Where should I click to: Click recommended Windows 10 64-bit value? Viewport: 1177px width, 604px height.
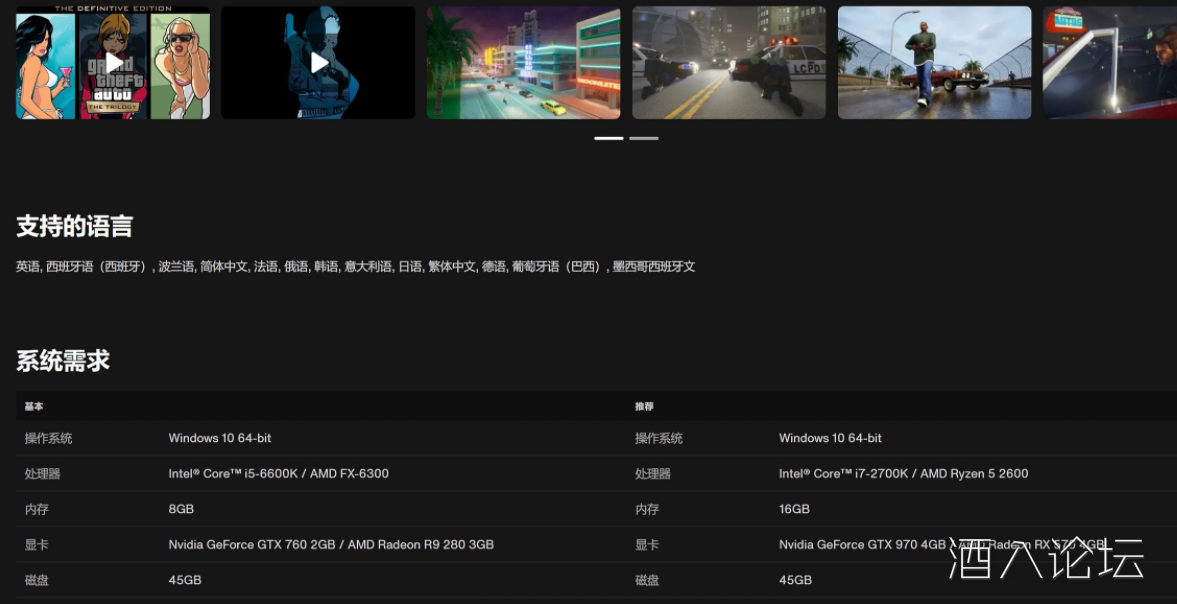pos(830,438)
